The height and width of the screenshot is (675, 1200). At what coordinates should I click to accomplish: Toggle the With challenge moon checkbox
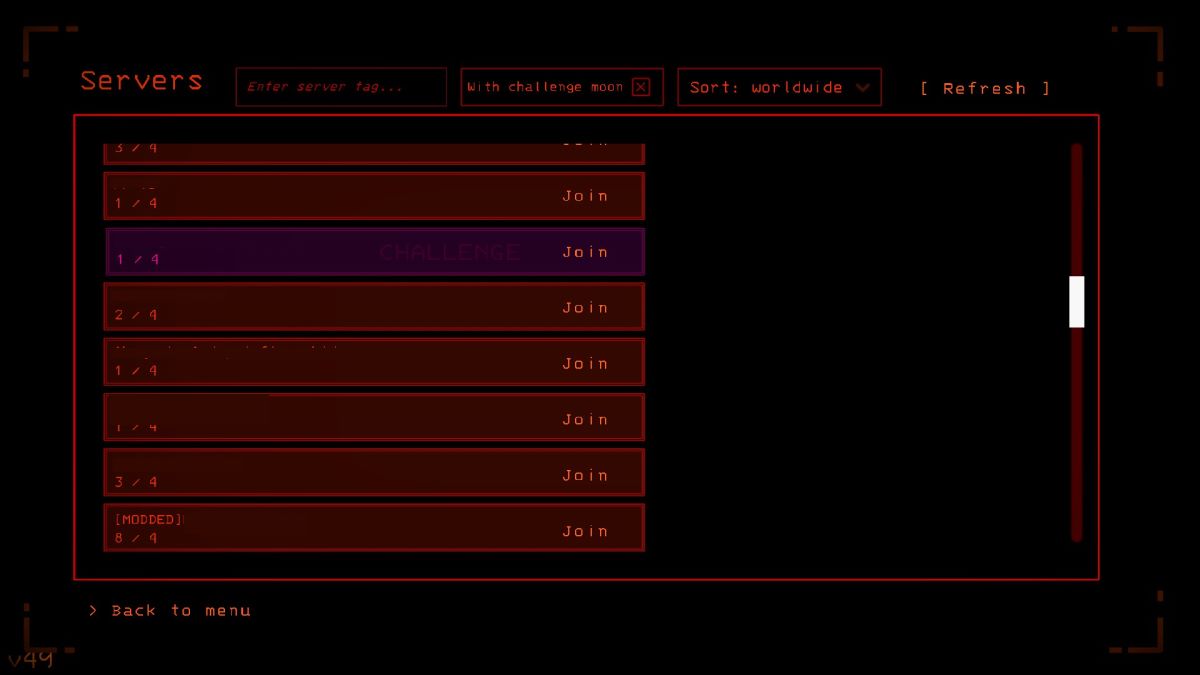(x=641, y=87)
